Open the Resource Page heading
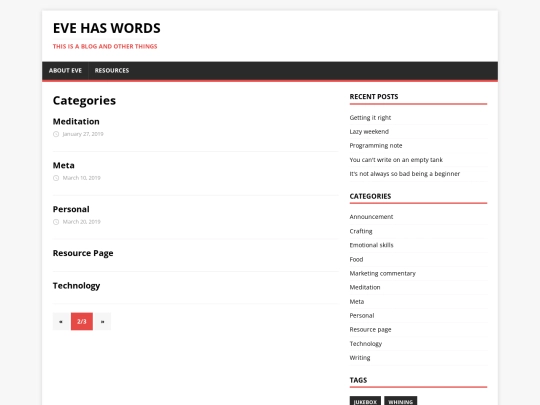 coord(83,253)
